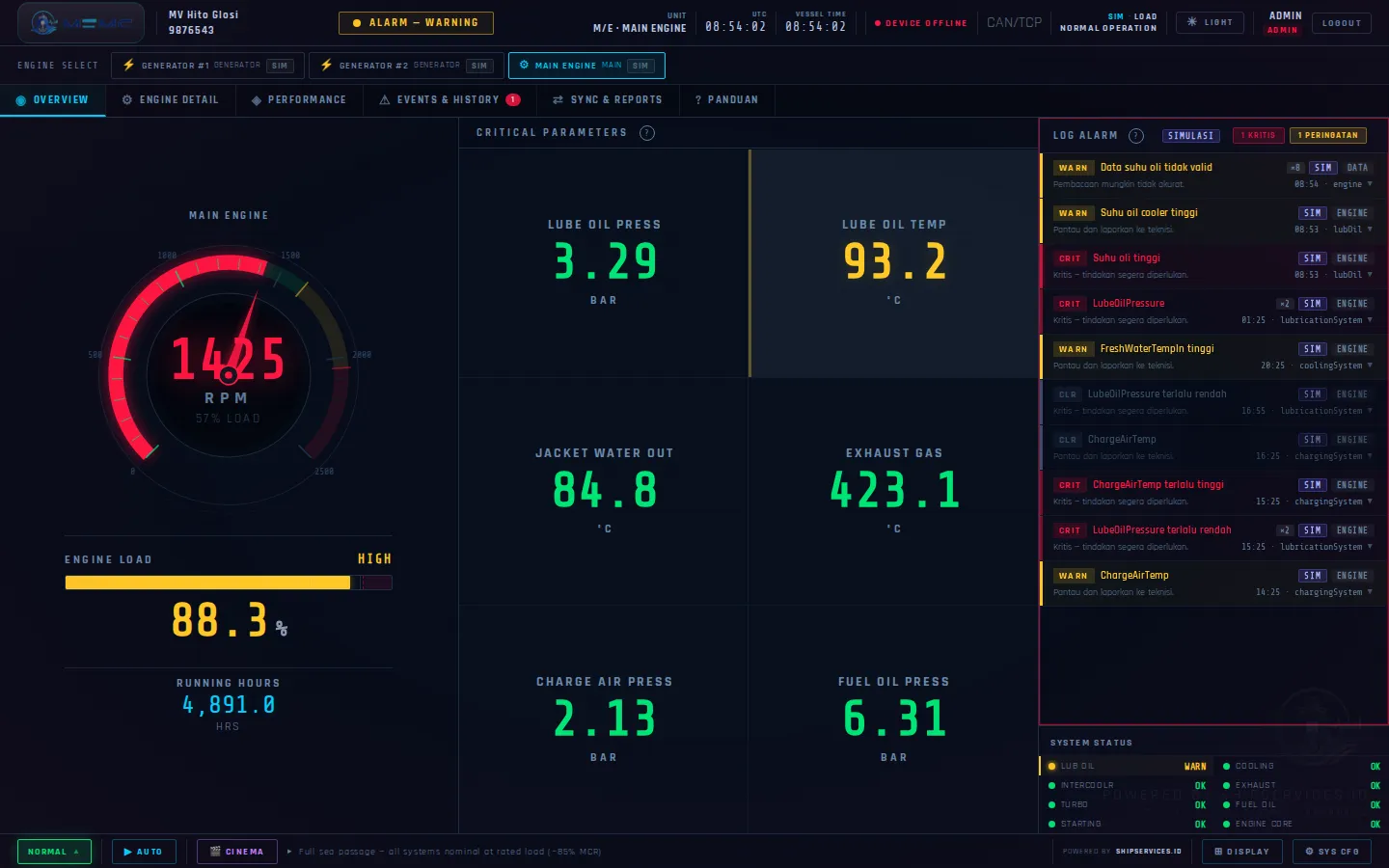Select the Exhaust Gas parameter card

[893, 491]
